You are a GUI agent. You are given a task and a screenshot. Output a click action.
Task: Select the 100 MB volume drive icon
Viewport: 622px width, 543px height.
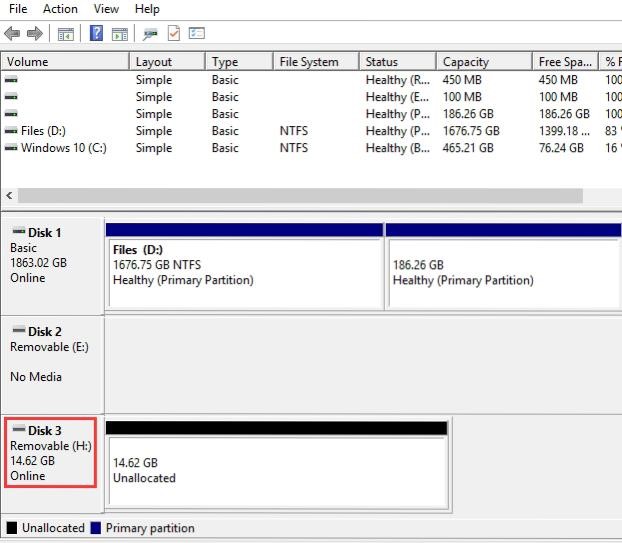click(11, 97)
